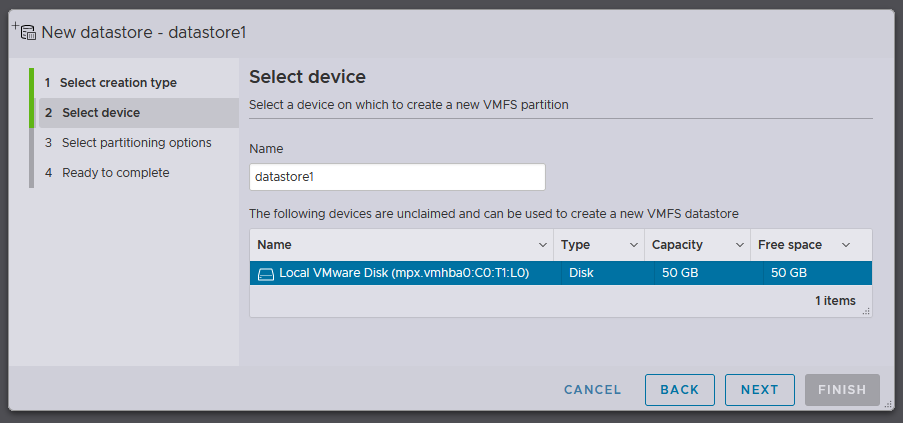Click the disk icon beside Local VMware Disk
903x423 pixels.
click(265, 274)
